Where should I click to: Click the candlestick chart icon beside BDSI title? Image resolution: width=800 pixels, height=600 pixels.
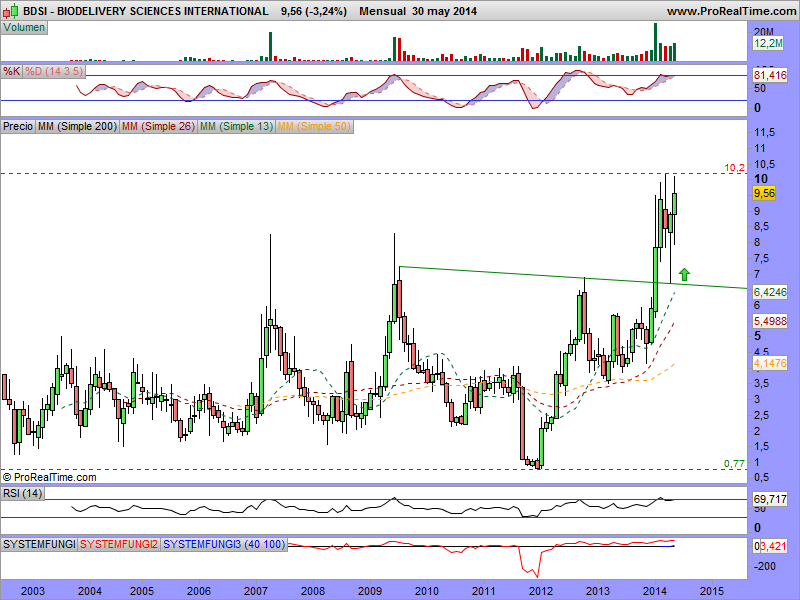coord(12,10)
